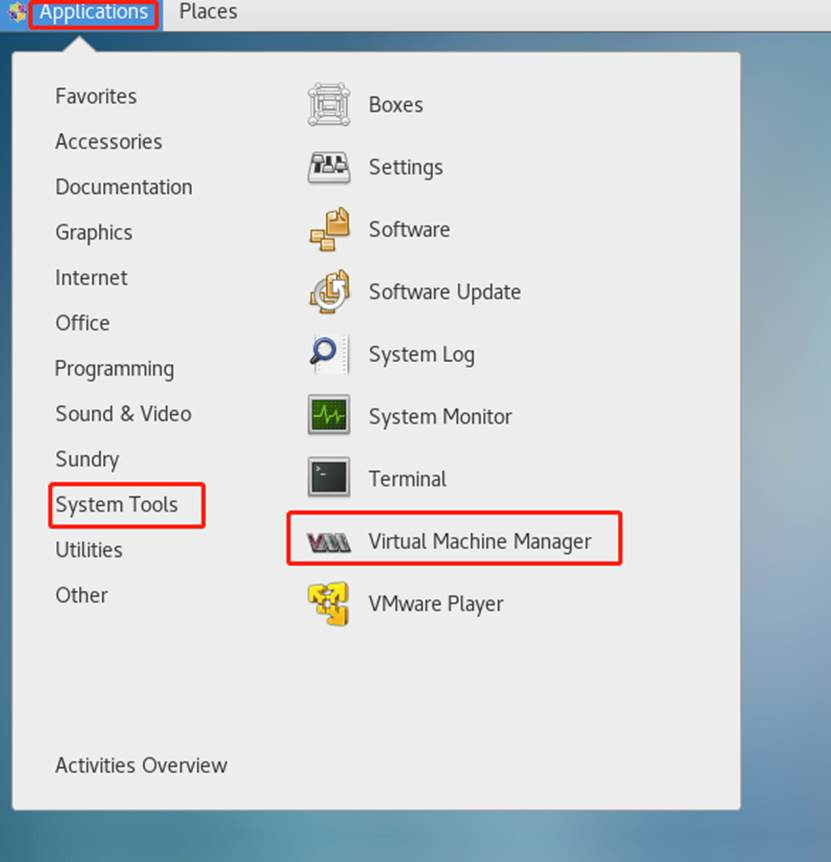
Task: Open Settings via its label
Action: 406,168
